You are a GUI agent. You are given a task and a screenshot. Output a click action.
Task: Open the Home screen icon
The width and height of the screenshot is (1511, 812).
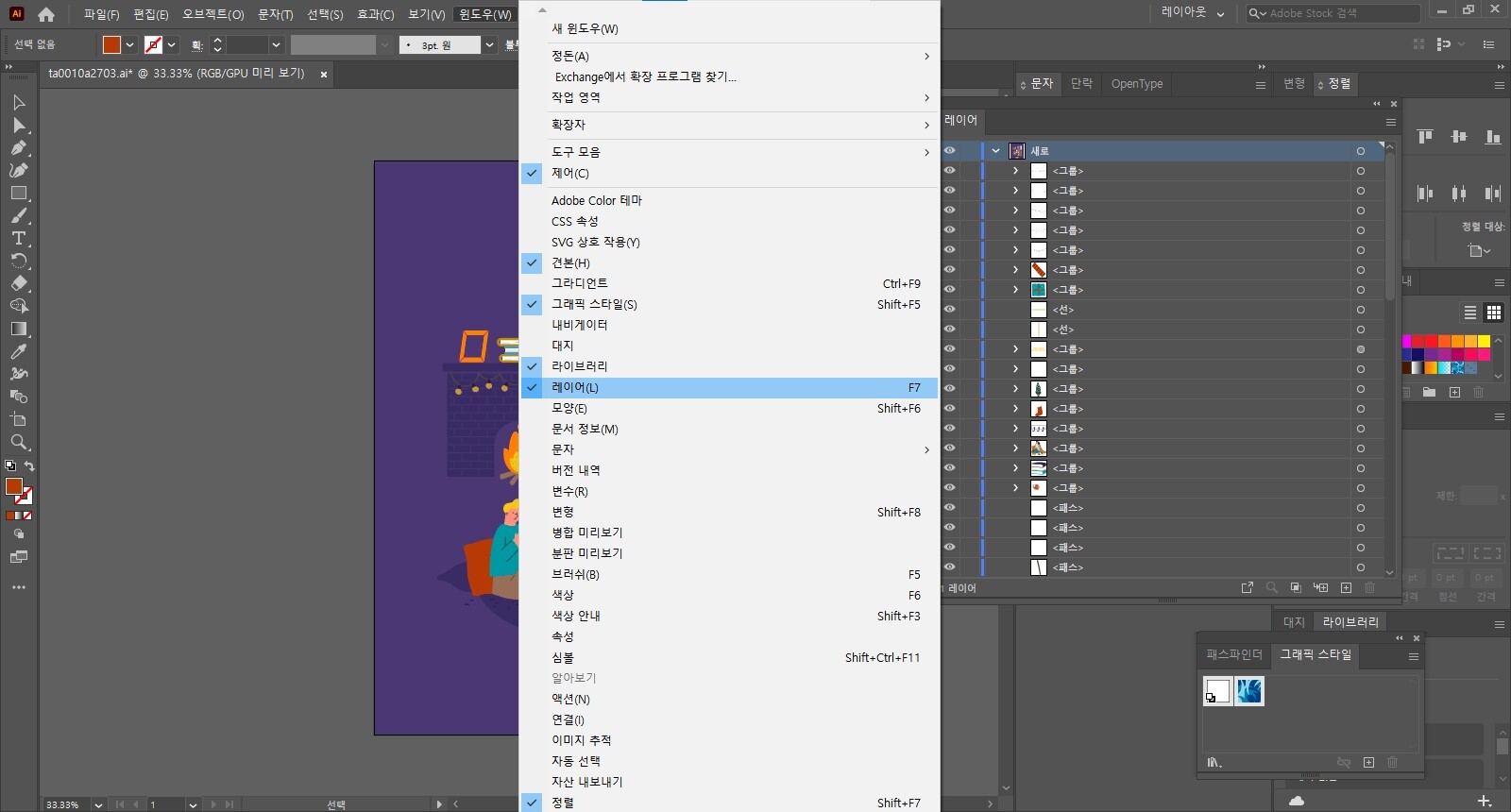coord(46,14)
